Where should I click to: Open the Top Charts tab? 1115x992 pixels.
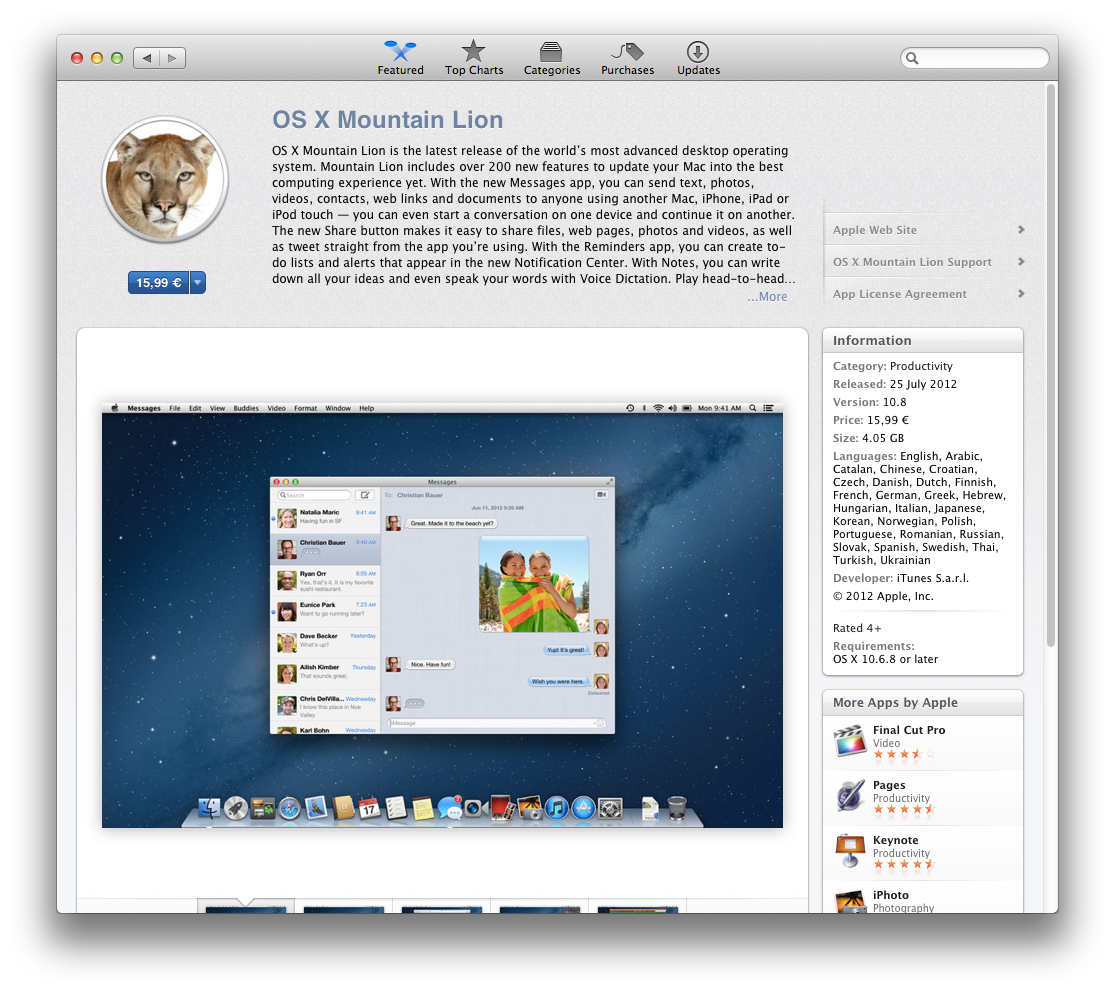coord(474,58)
